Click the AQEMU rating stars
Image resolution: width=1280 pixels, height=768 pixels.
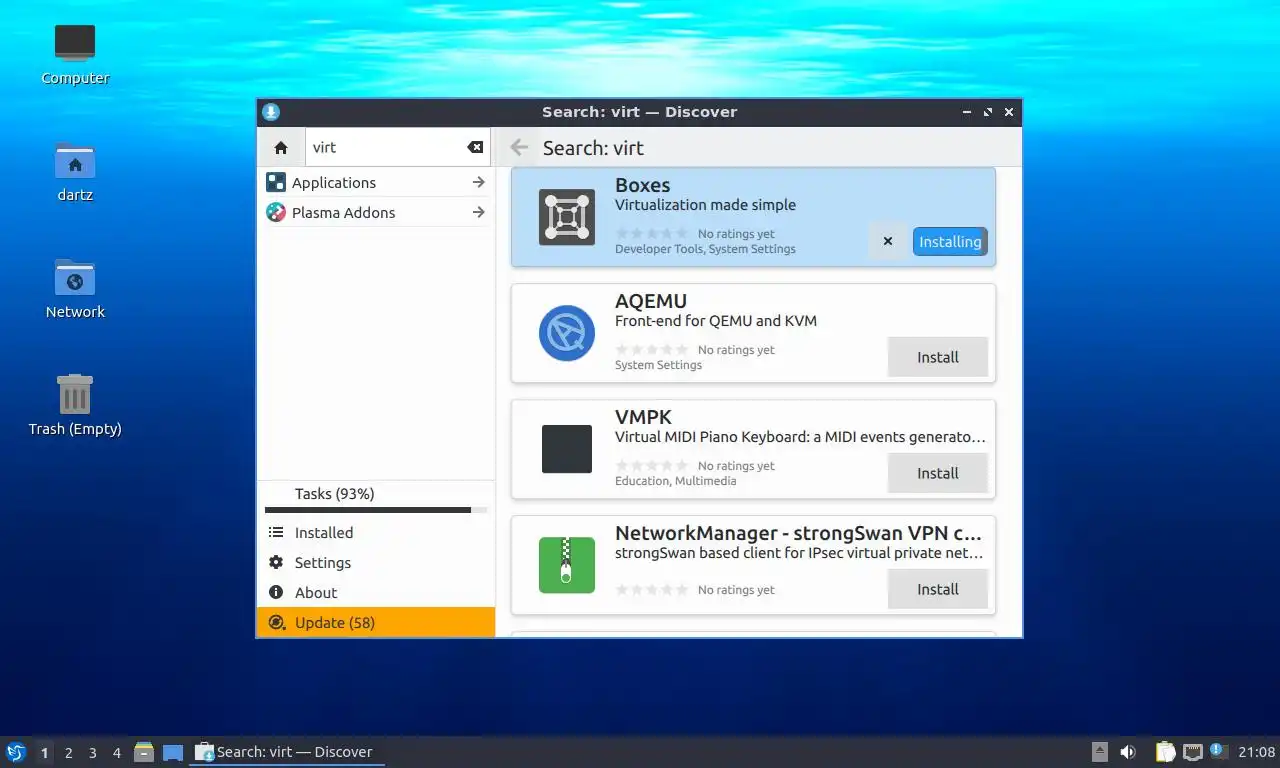[652, 350]
